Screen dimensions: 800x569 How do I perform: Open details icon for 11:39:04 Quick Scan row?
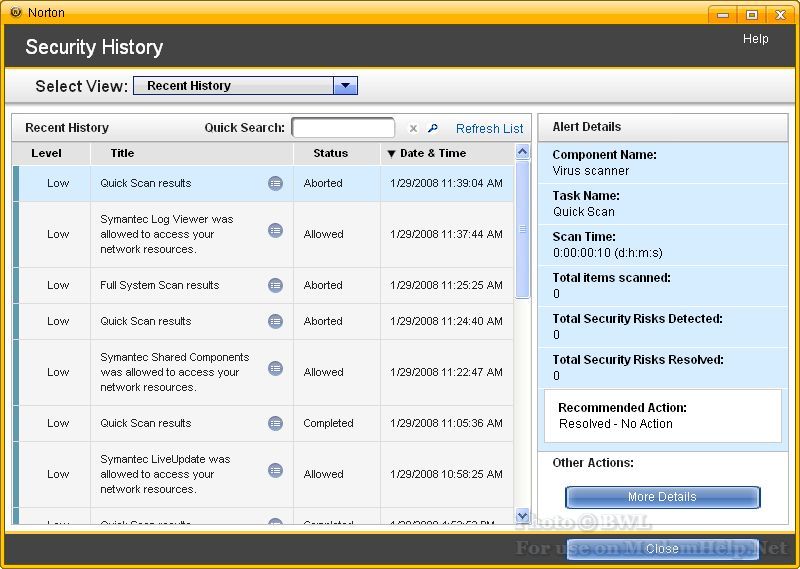pyautogui.click(x=276, y=183)
